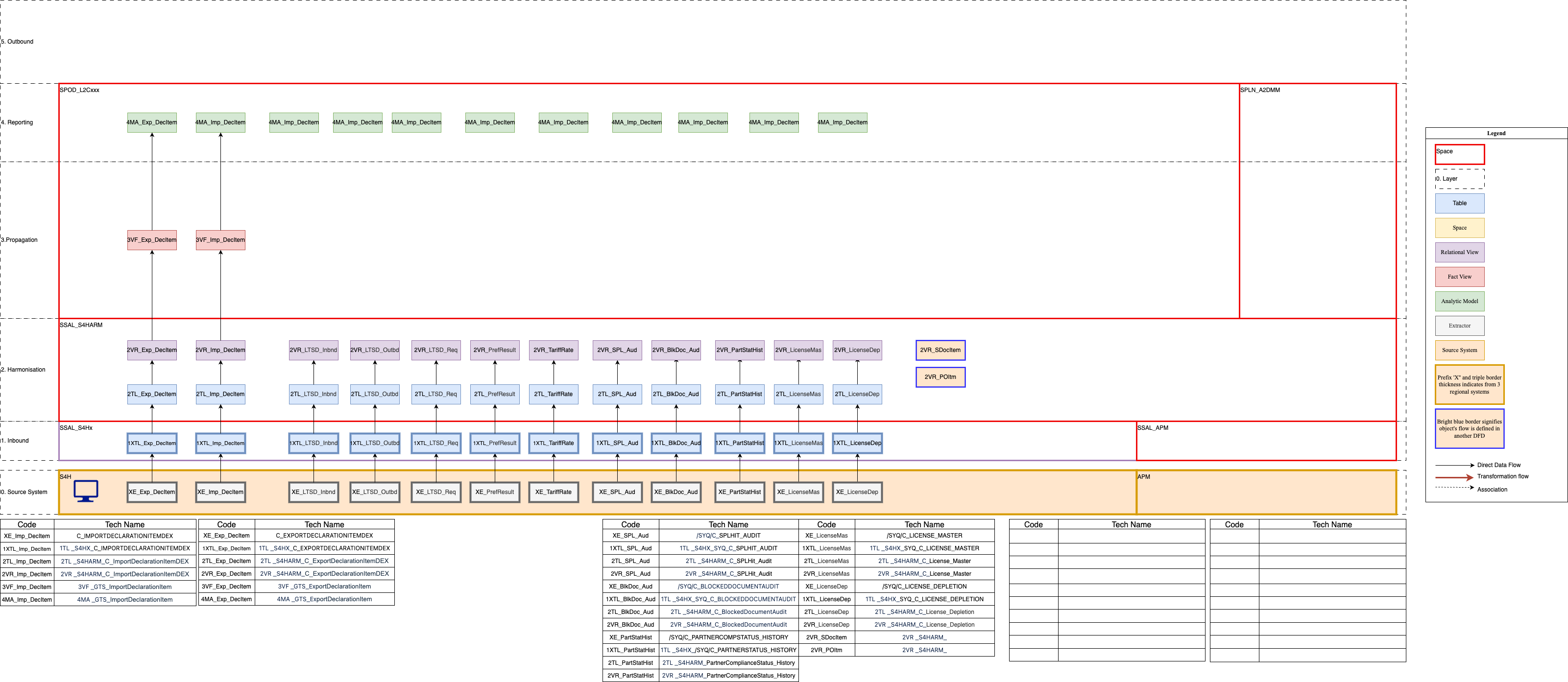Select the 1XTL_LTSD_Inbnd inbound table
The image size is (1568, 682).
[314, 443]
